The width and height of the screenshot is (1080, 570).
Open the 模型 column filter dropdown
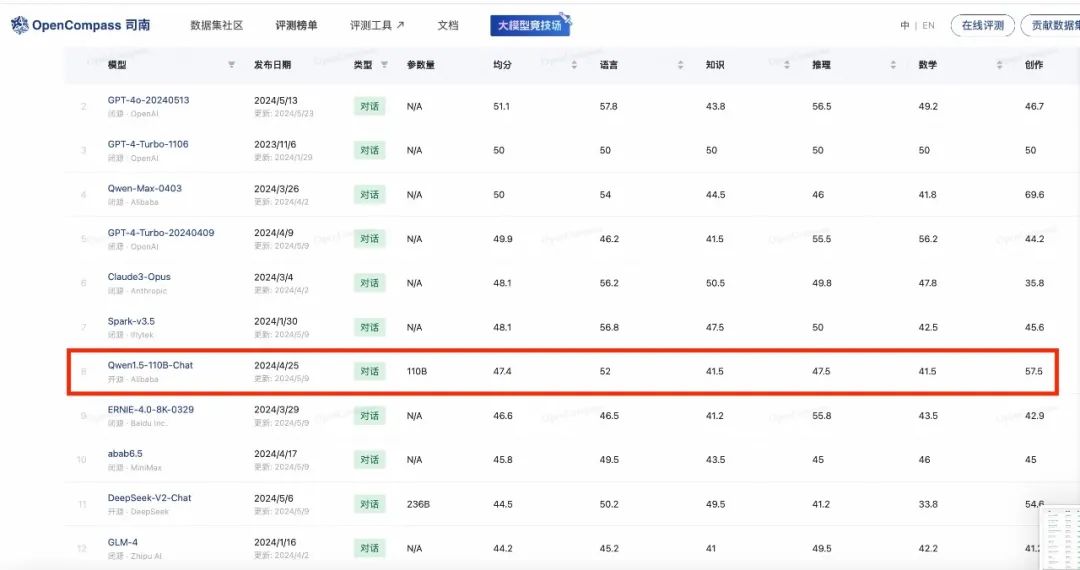click(231, 65)
